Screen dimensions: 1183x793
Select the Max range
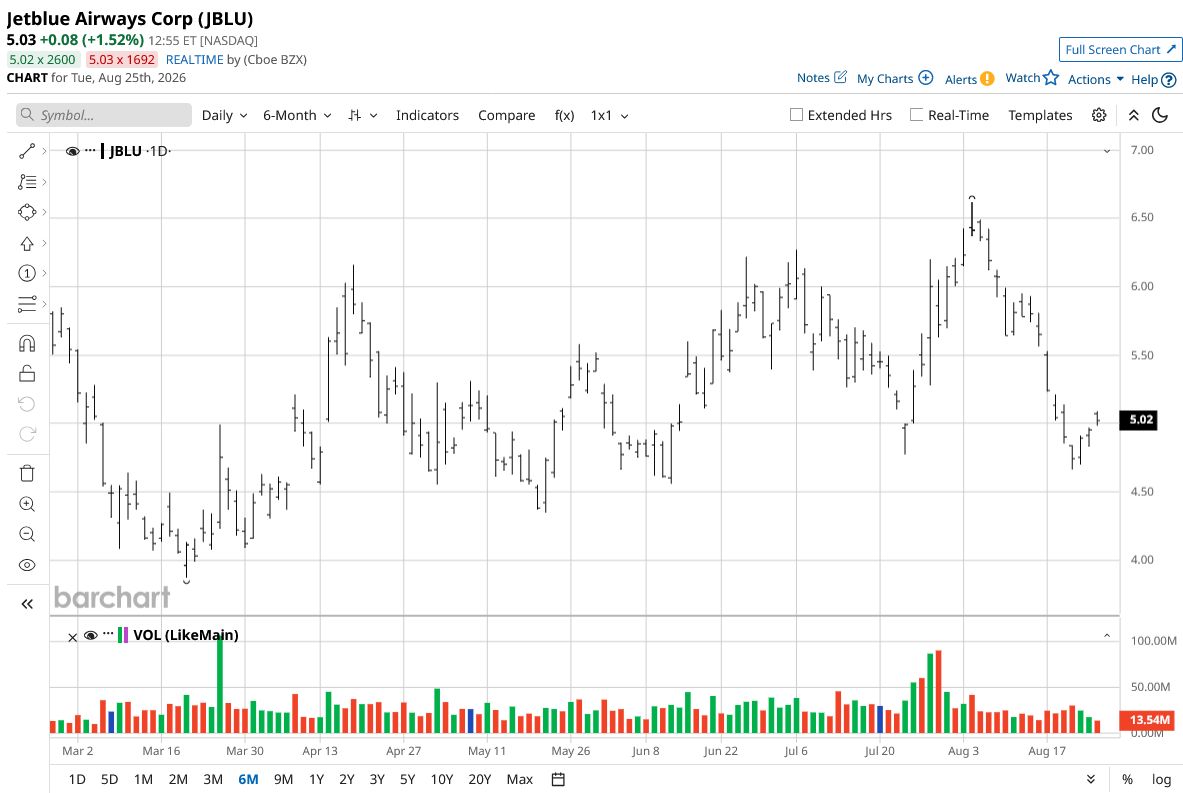point(520,779)
